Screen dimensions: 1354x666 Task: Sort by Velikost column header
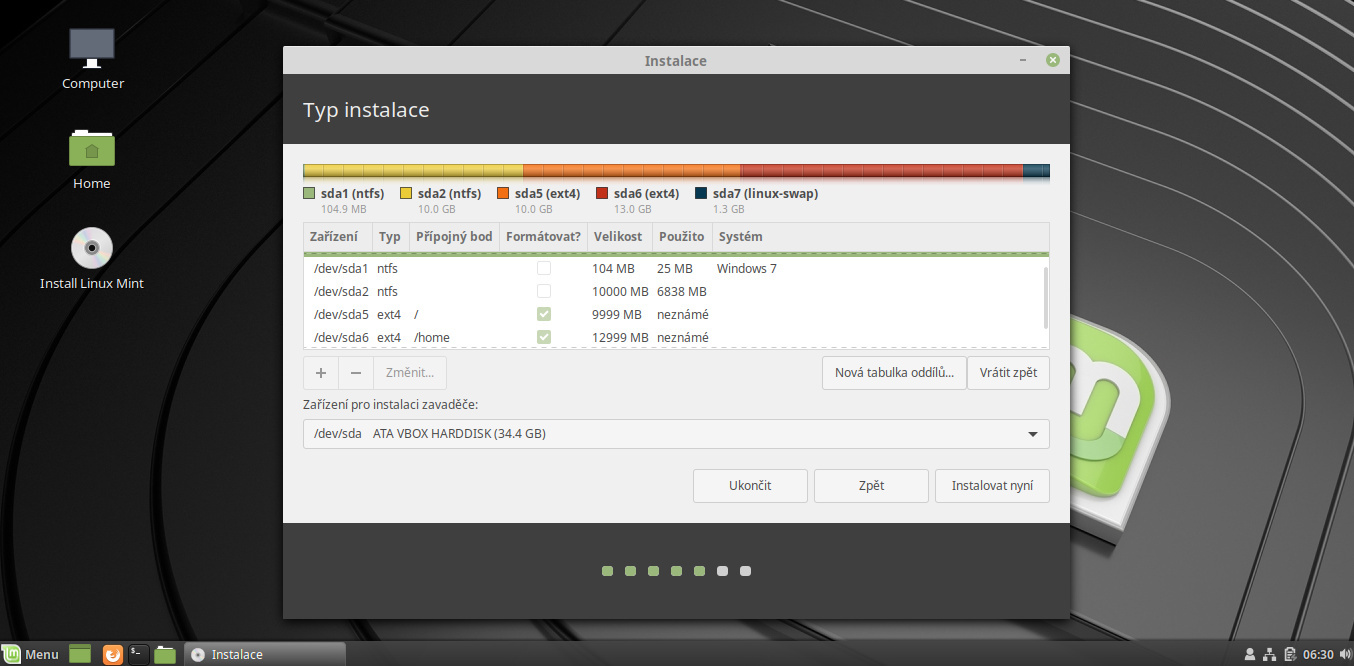(619, 237)
